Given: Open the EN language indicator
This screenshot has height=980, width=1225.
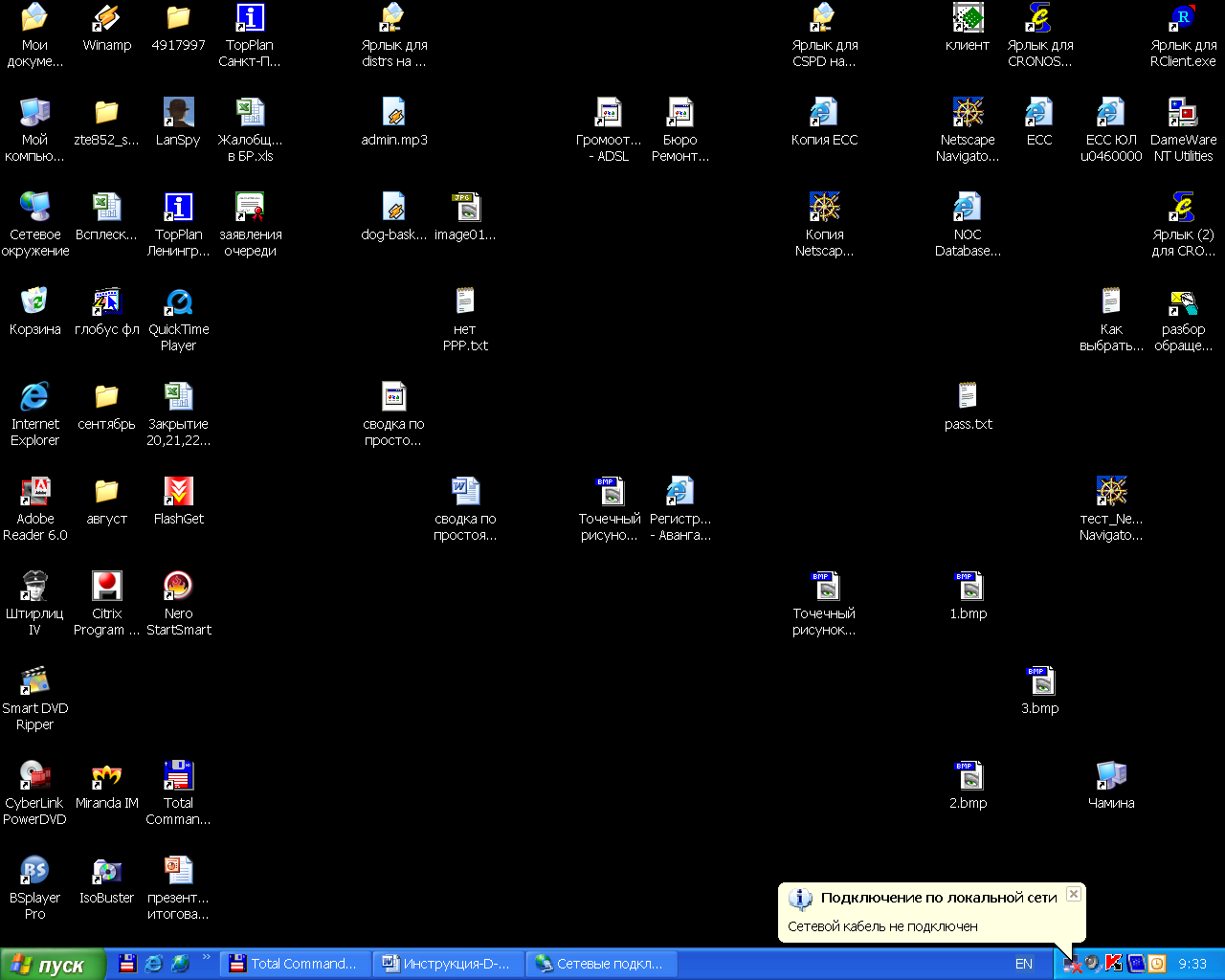Looking at the screenshot, I should tap(1024, 964).
